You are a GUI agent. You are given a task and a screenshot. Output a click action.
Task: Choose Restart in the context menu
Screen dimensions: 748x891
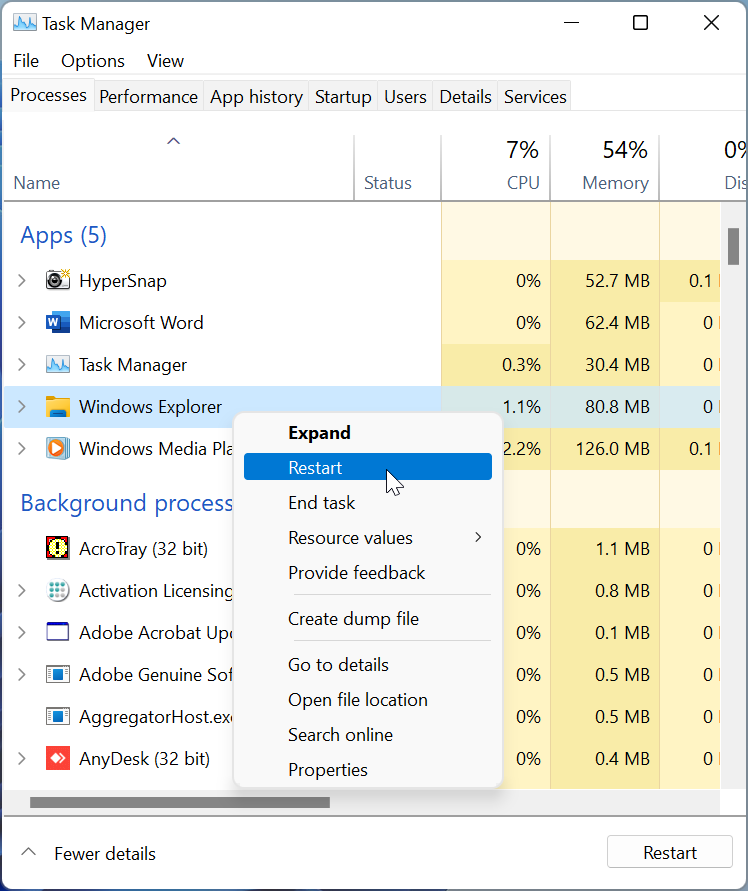[368, 467]
